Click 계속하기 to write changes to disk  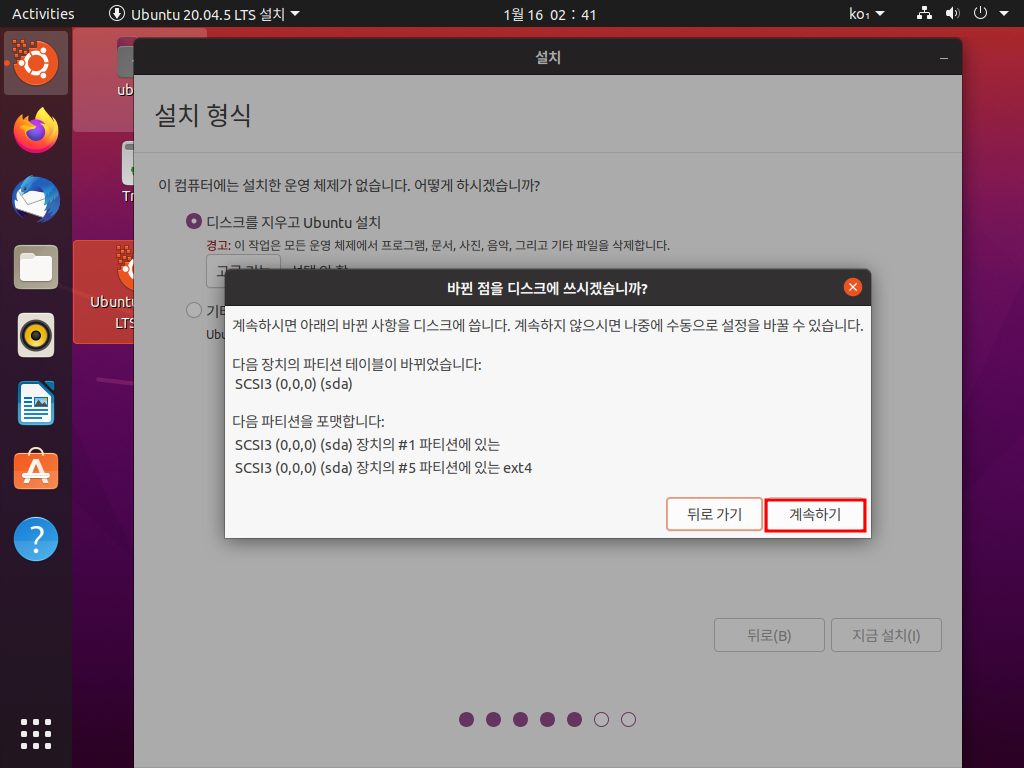tap(815, 515)
